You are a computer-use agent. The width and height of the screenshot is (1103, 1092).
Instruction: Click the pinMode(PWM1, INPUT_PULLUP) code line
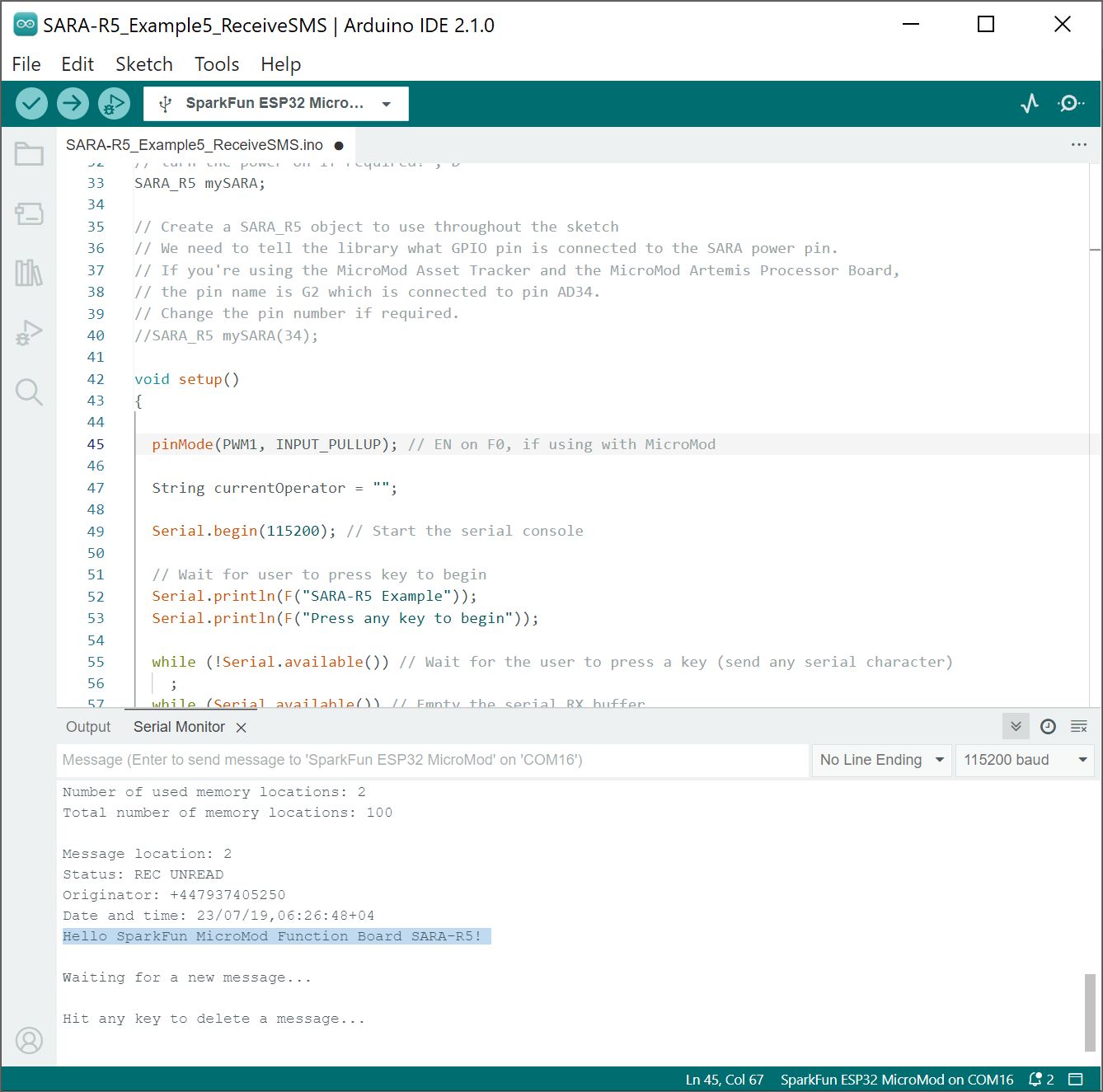pos(434,444)
